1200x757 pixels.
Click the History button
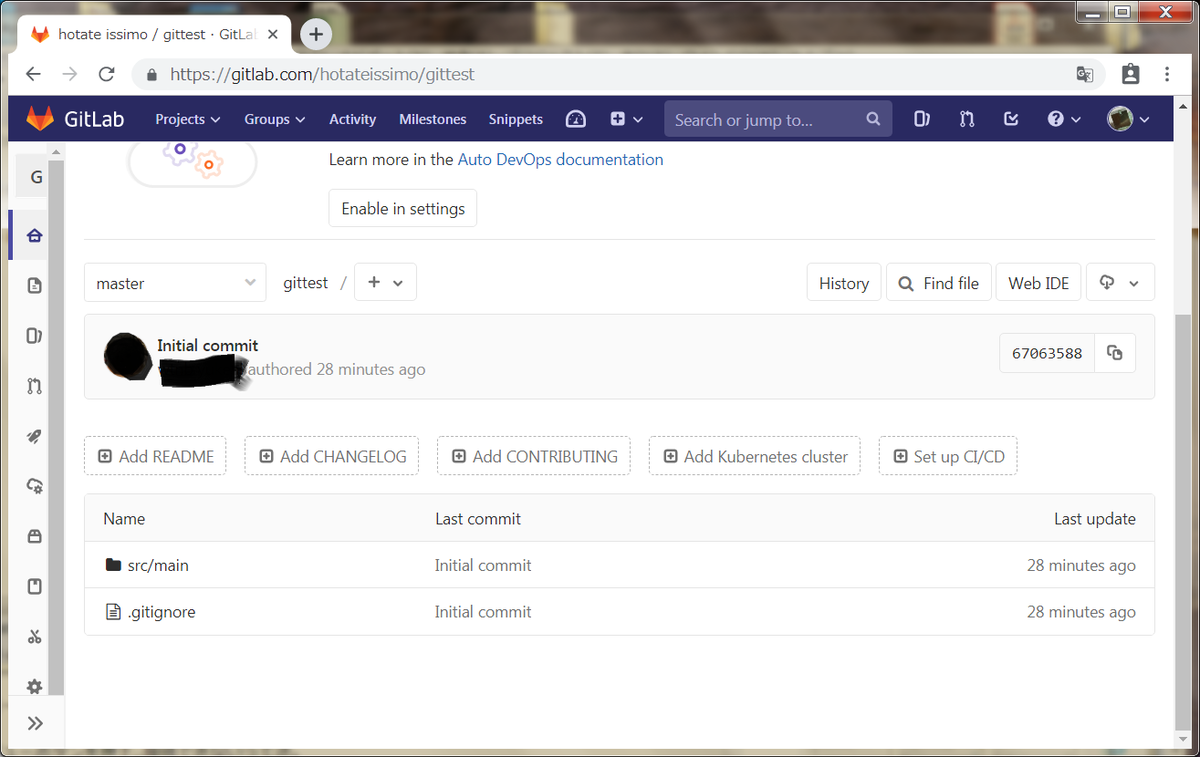tap(844, 283)
